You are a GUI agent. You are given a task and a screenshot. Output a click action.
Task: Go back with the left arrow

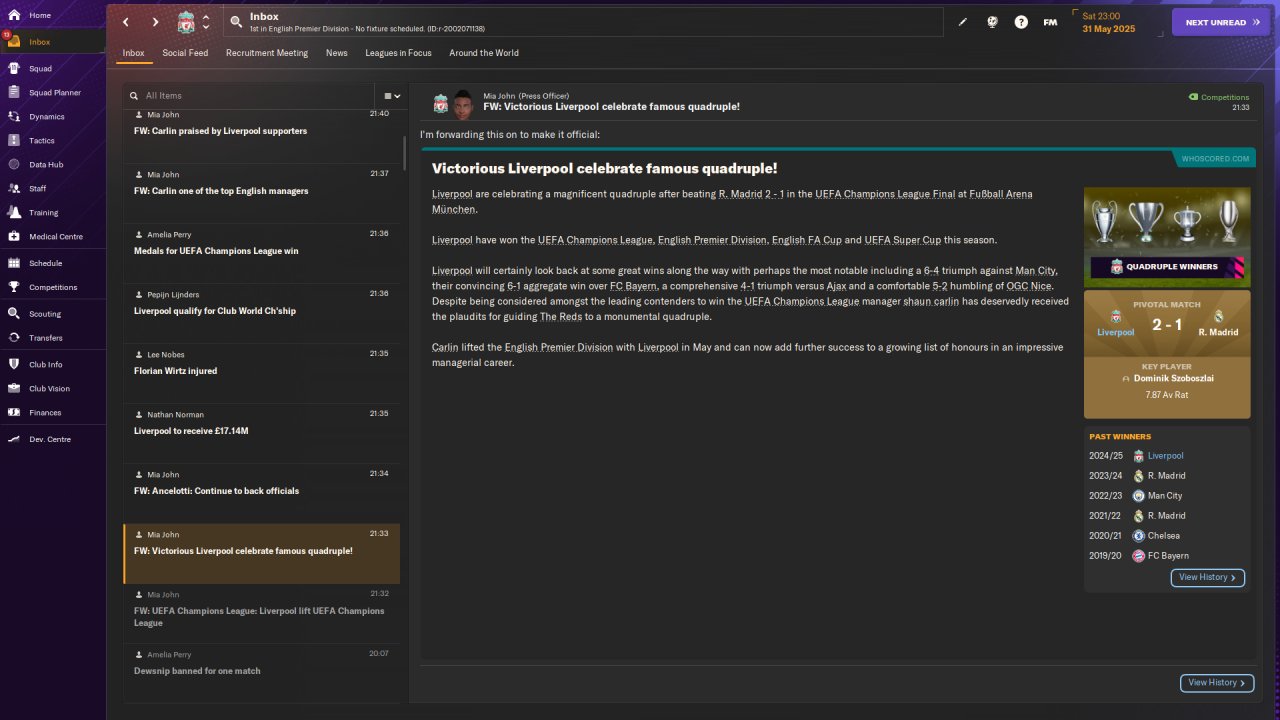point(126,22)
